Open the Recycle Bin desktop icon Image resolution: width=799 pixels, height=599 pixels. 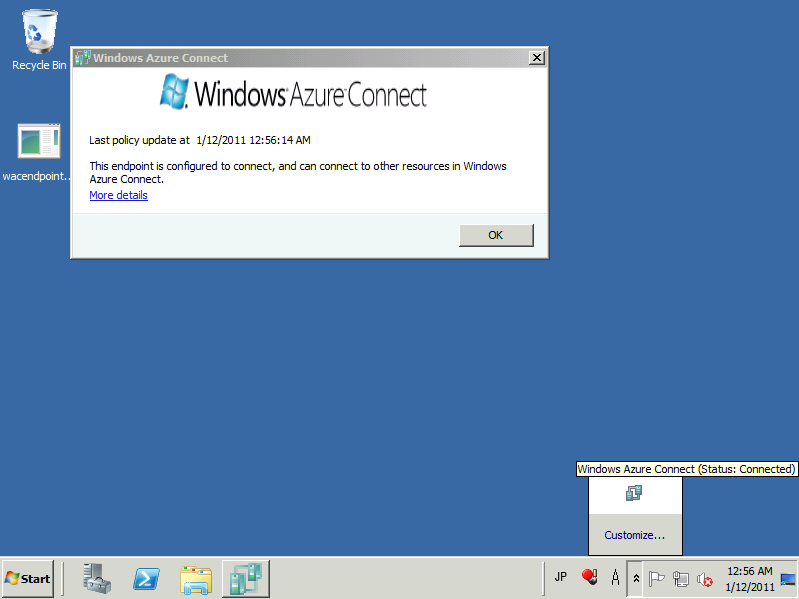[39, 40]
